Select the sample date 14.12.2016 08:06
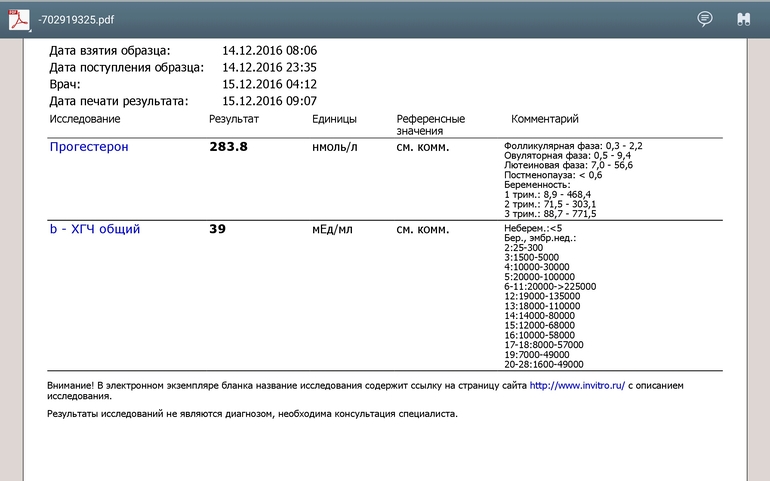This screenshot has width=770, height=481. click(270, 51)
